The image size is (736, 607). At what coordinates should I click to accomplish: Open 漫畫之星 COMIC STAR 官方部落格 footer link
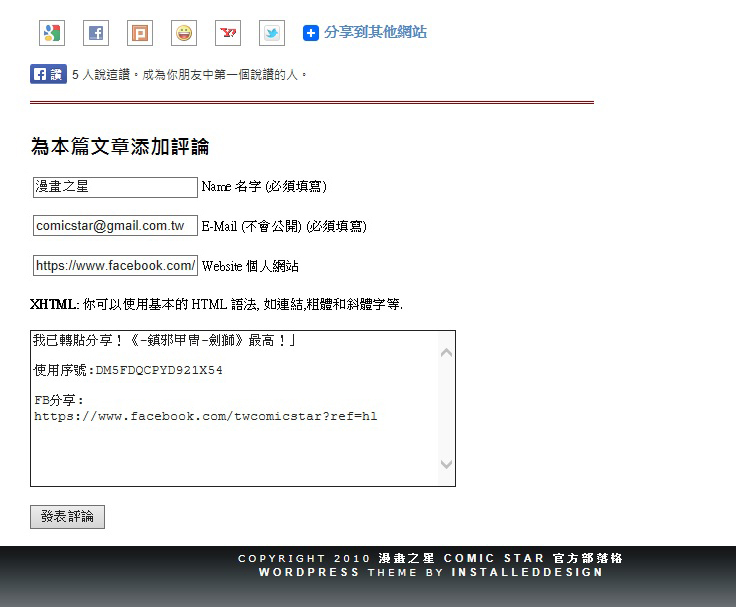click(x=500, y=559)
